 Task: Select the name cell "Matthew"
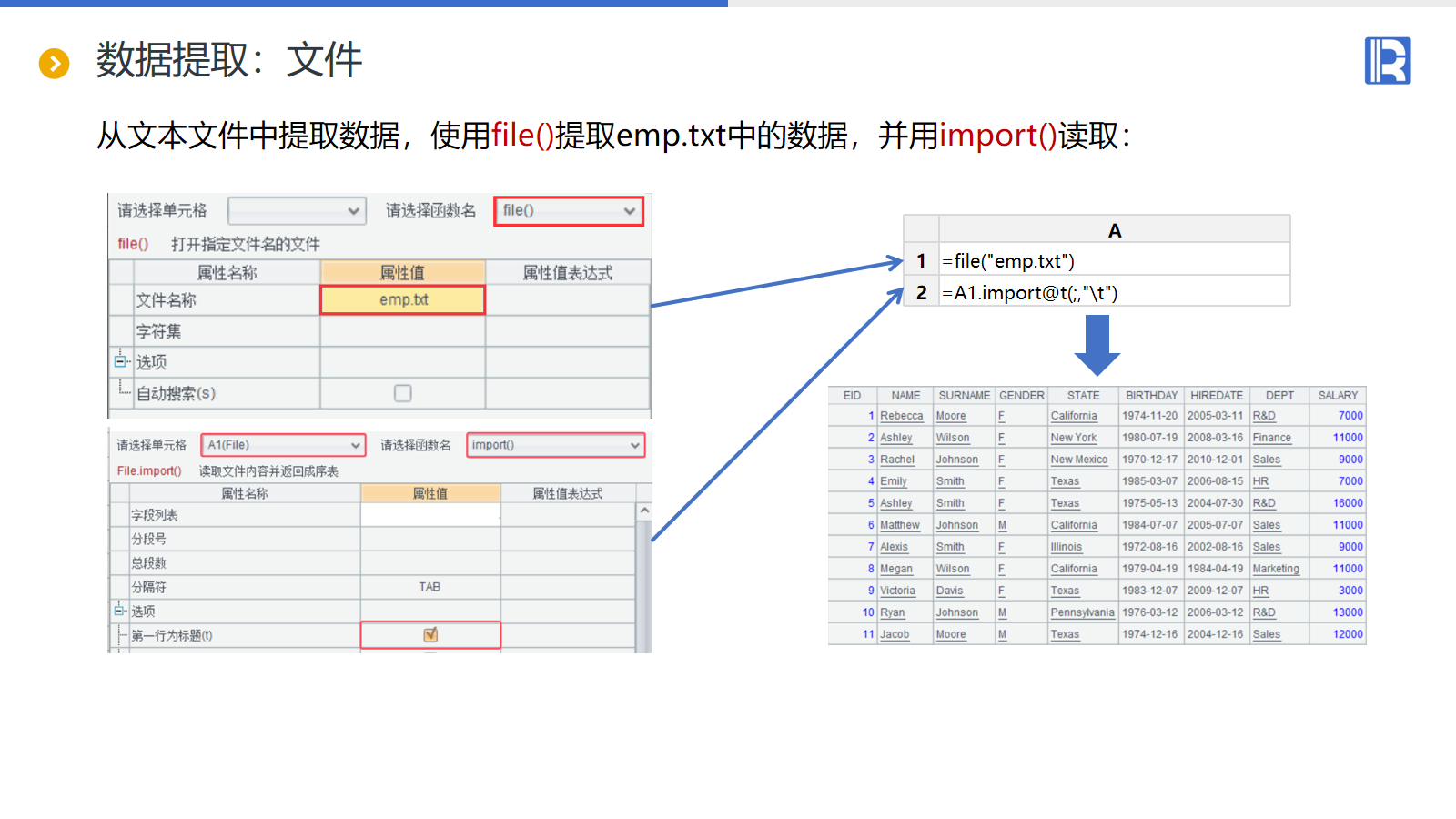[905, 525]
